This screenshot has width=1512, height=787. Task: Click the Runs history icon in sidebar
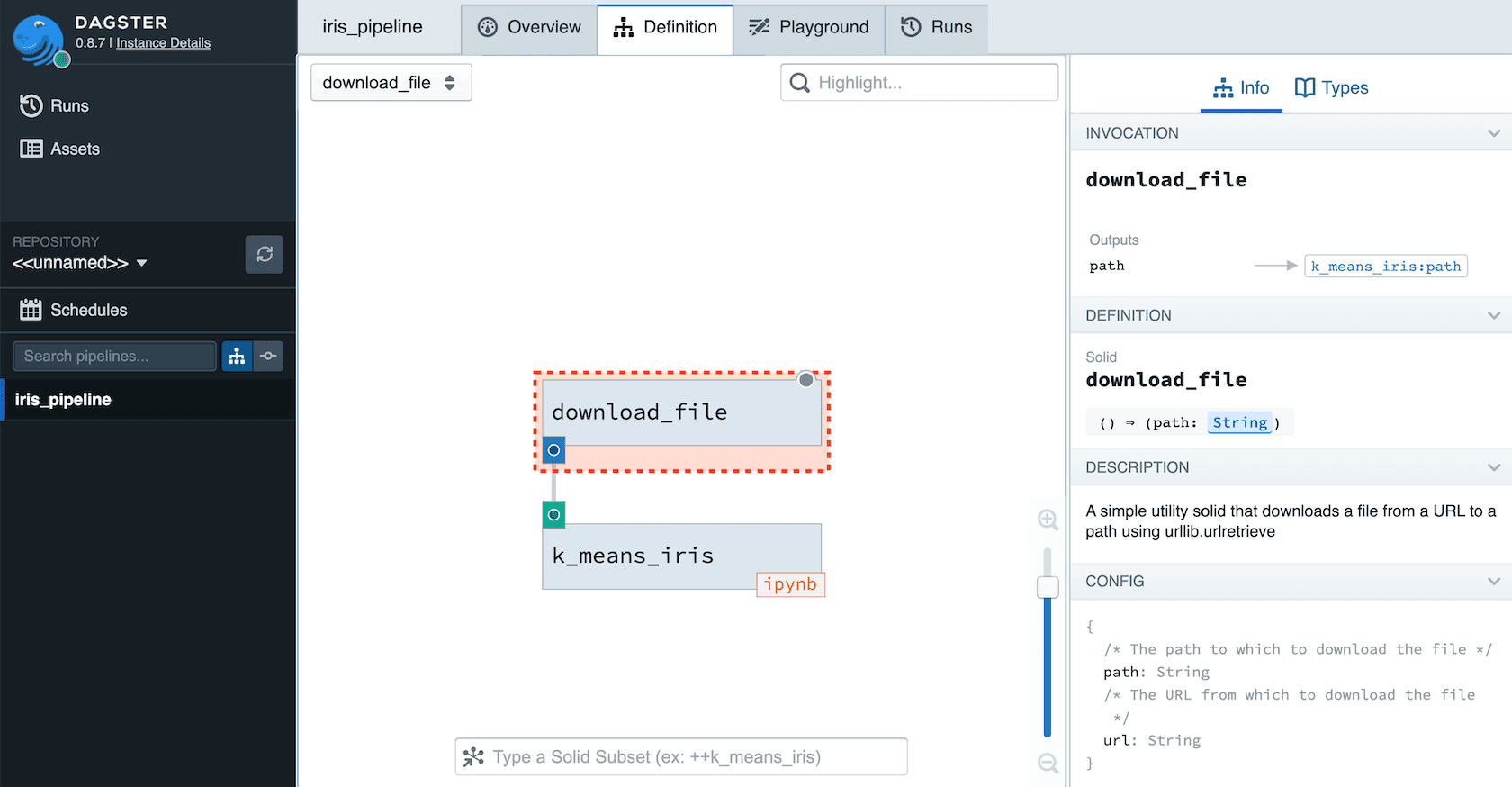click(31, 105)
